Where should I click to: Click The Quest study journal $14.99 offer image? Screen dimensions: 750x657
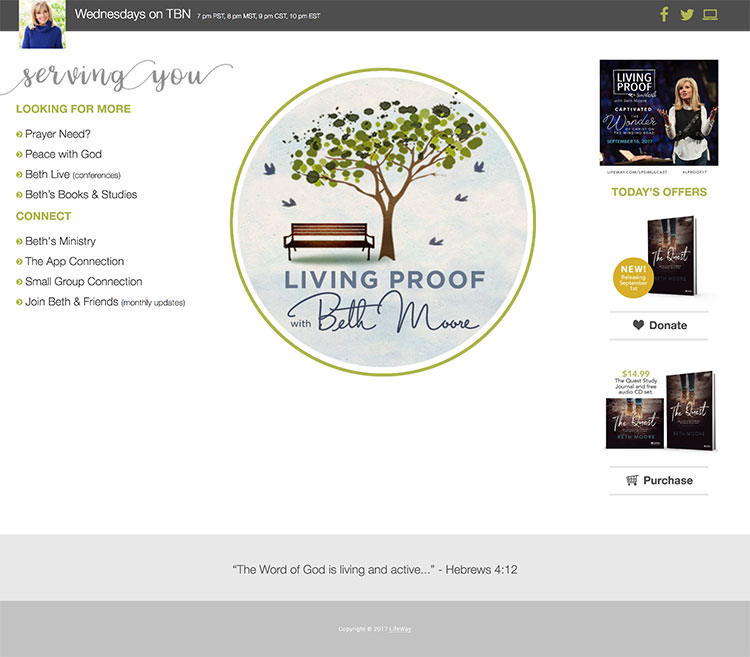coord(661,410)
